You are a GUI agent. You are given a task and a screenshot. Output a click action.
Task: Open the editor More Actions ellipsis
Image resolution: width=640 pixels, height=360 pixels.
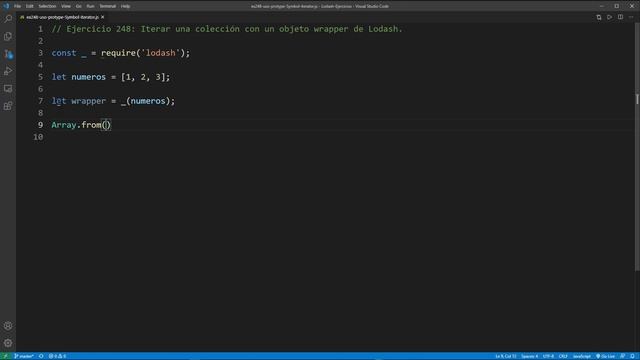(631, 17)
